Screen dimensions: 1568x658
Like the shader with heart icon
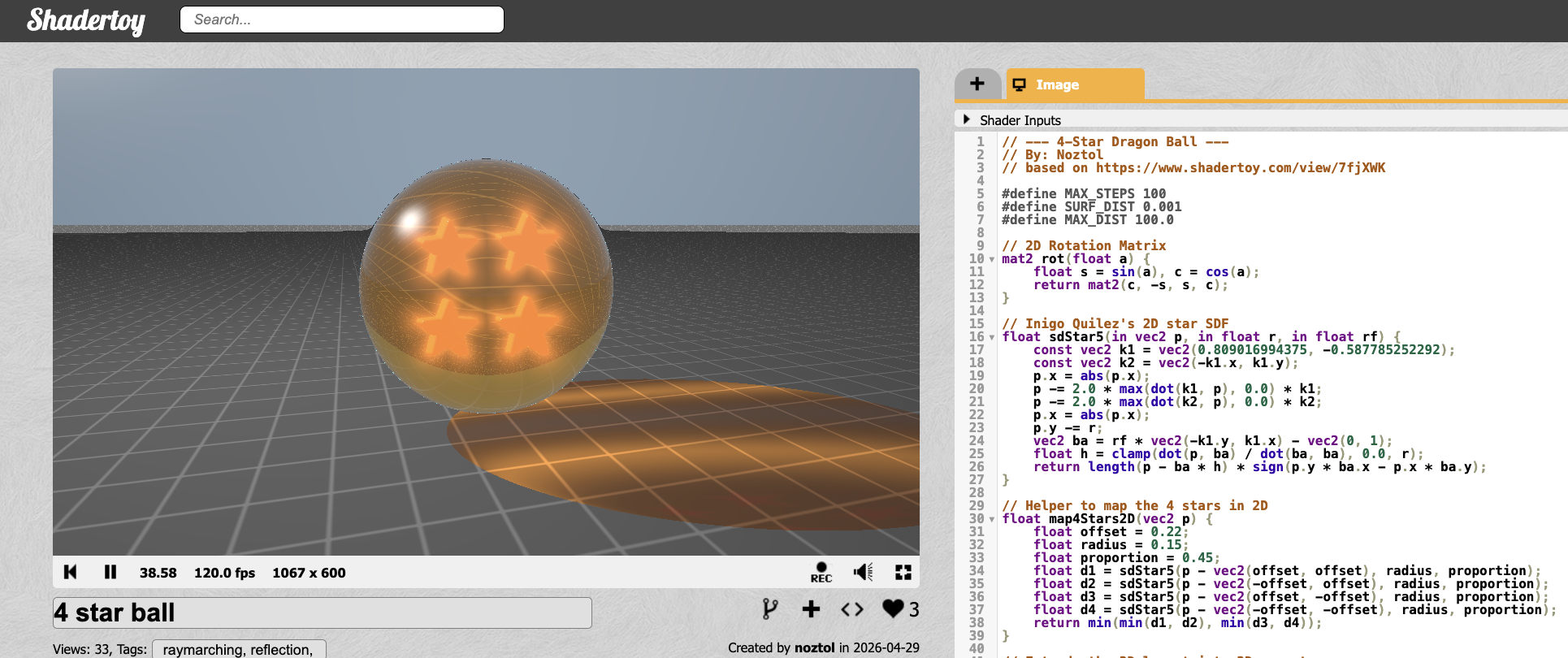(x=893, y=608)
